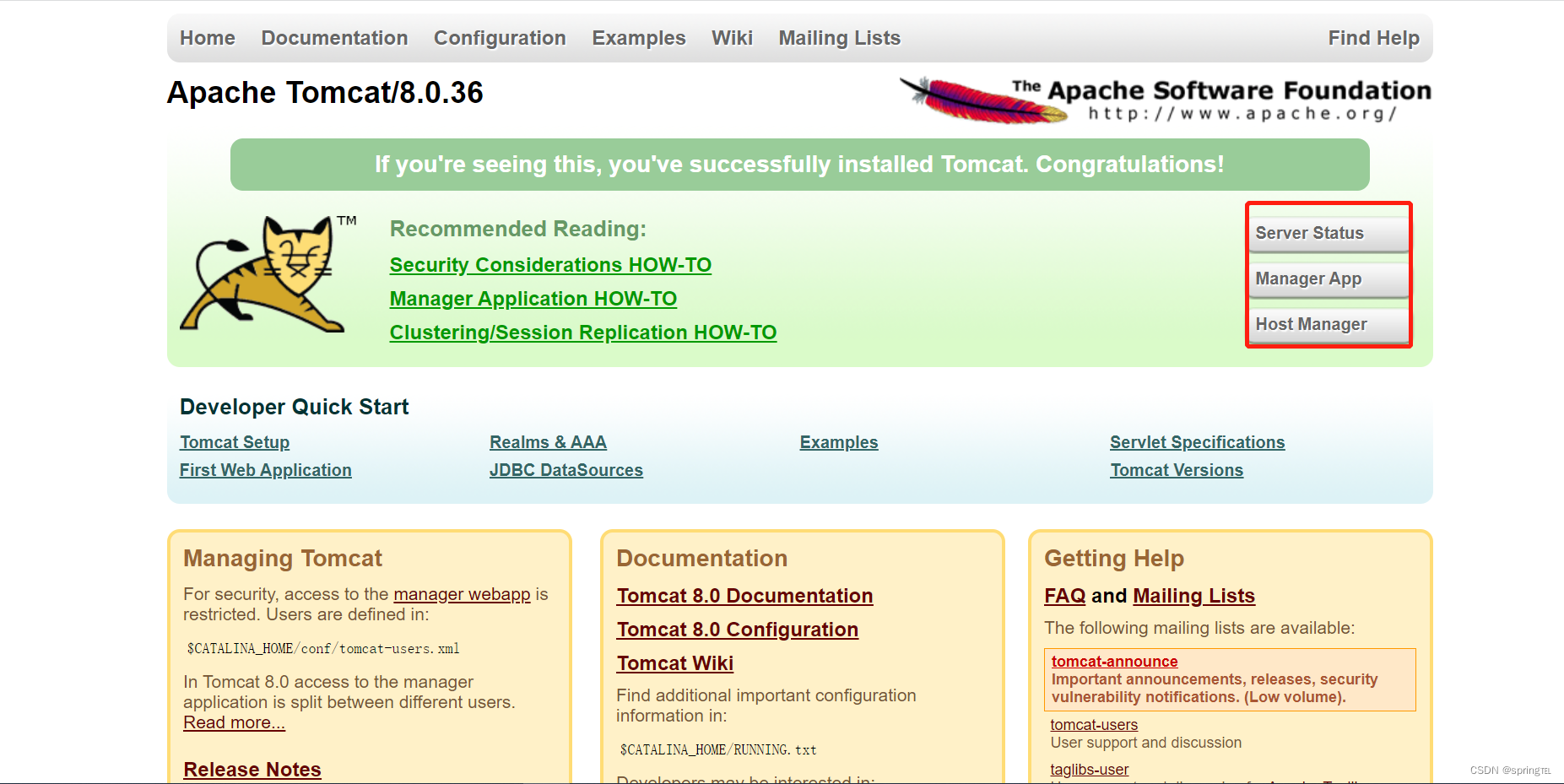Click Find Help in the navigation bar
The height and width of the screenshot is (784, 1564).
pyautogui.click(x=1374, y=38)
